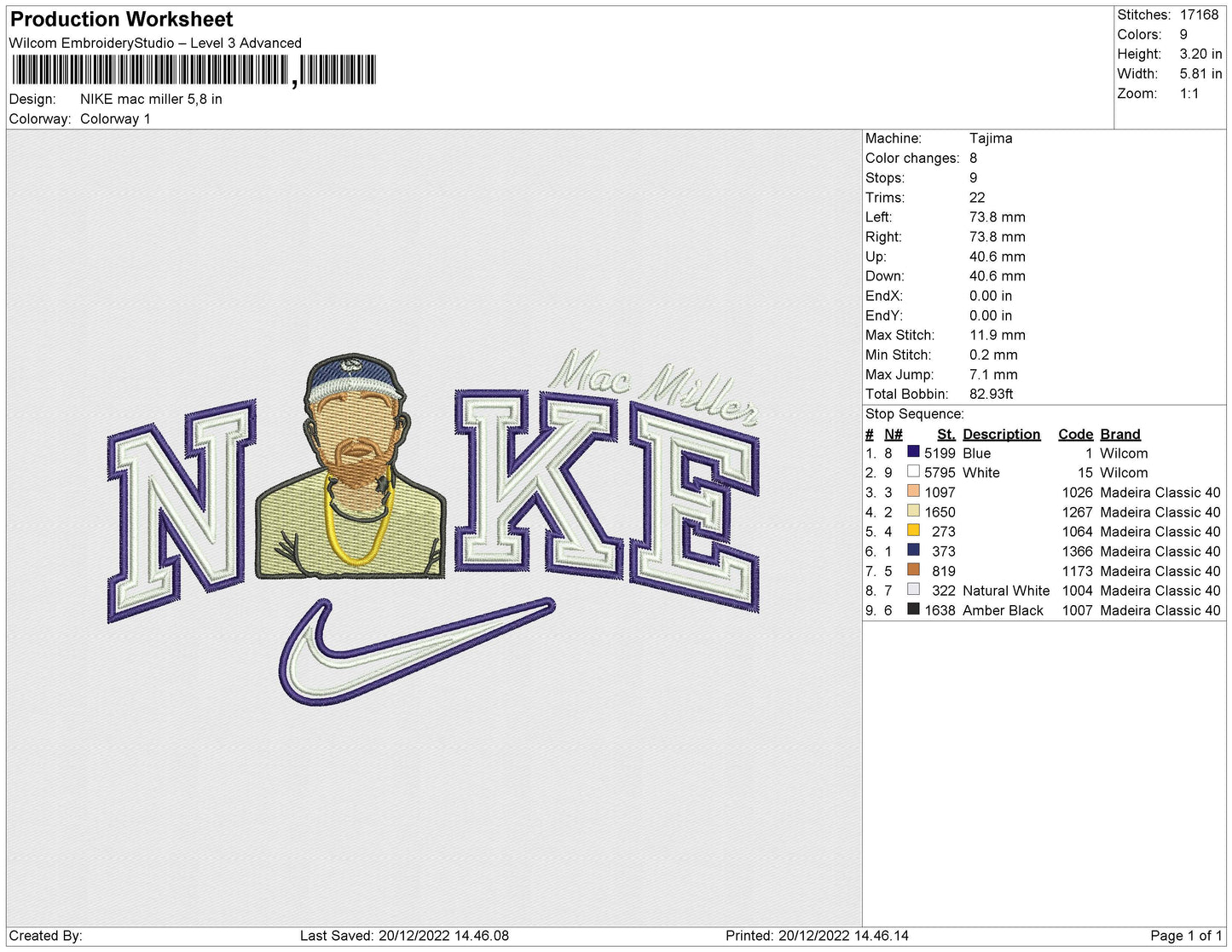Click the 1650 cream thread swatch

click(x=913, y=511)
